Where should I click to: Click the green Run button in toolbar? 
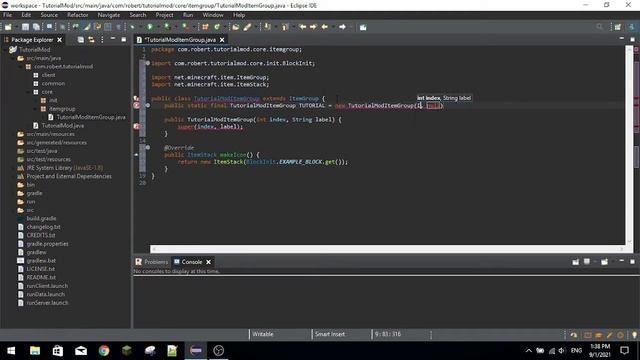pos(150,27)
